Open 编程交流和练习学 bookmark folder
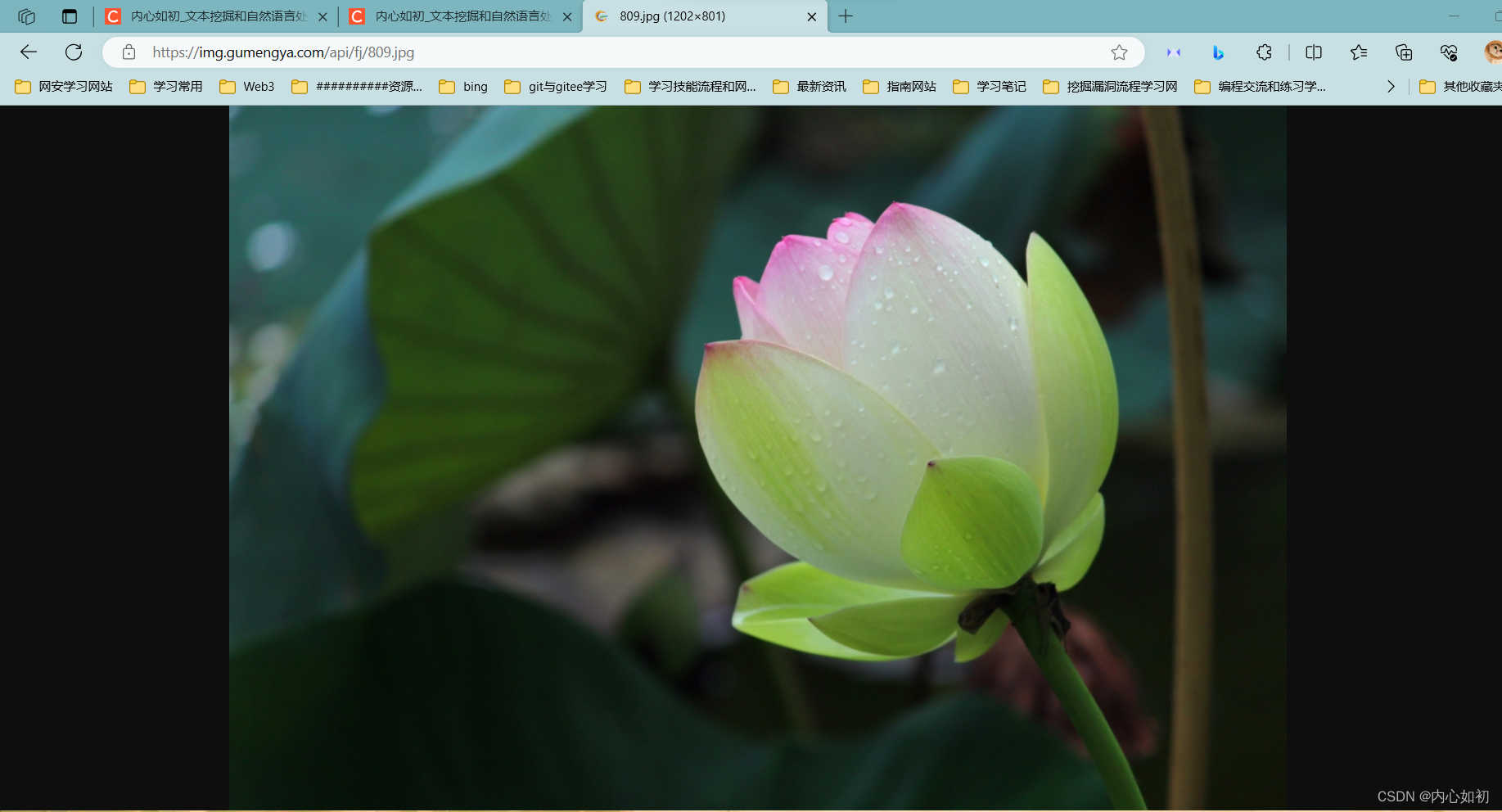 click(1261, 87)
